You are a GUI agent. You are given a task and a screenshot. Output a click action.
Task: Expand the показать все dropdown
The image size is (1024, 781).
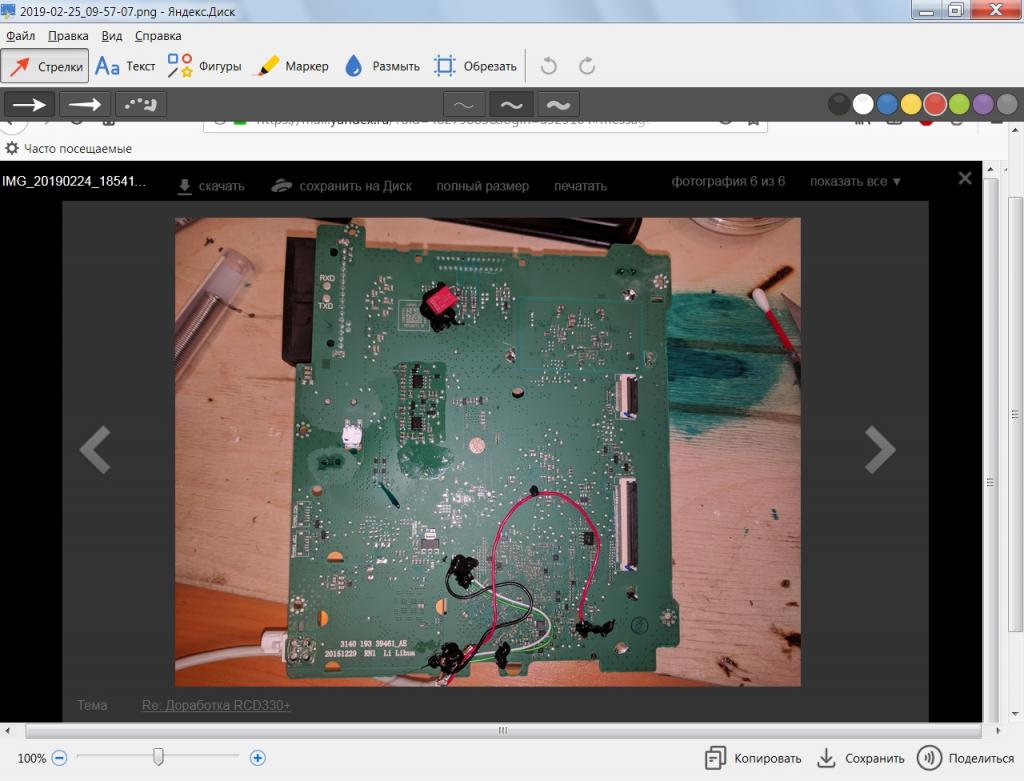click(855, 182)
